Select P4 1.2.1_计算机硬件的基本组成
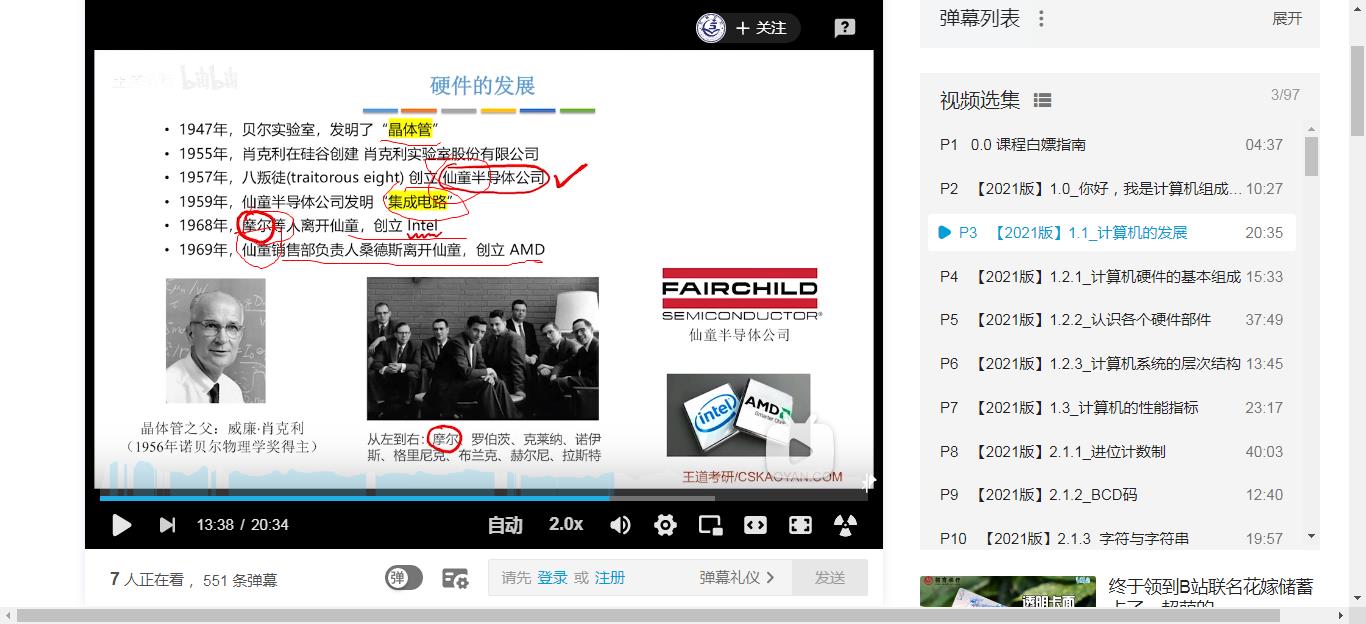This screenshot has width=1366, height=624. coord(1112,276)
